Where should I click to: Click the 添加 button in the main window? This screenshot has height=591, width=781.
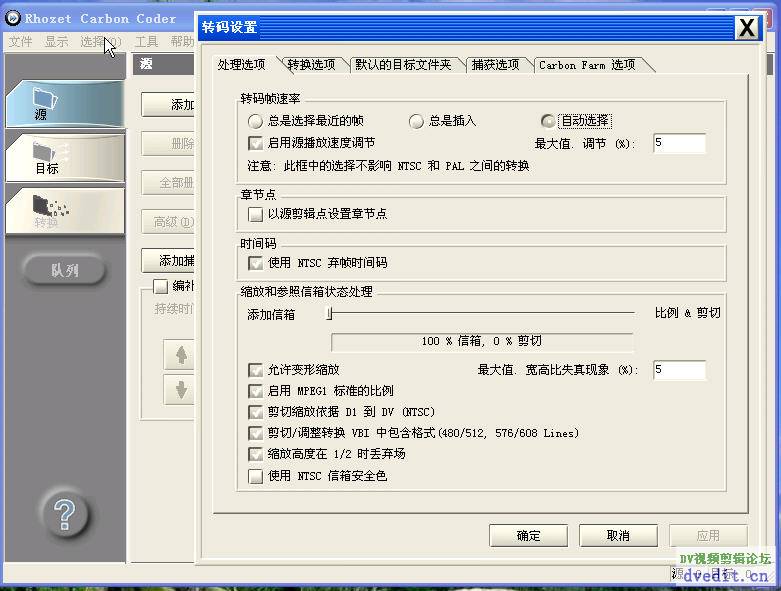(168, 105)
